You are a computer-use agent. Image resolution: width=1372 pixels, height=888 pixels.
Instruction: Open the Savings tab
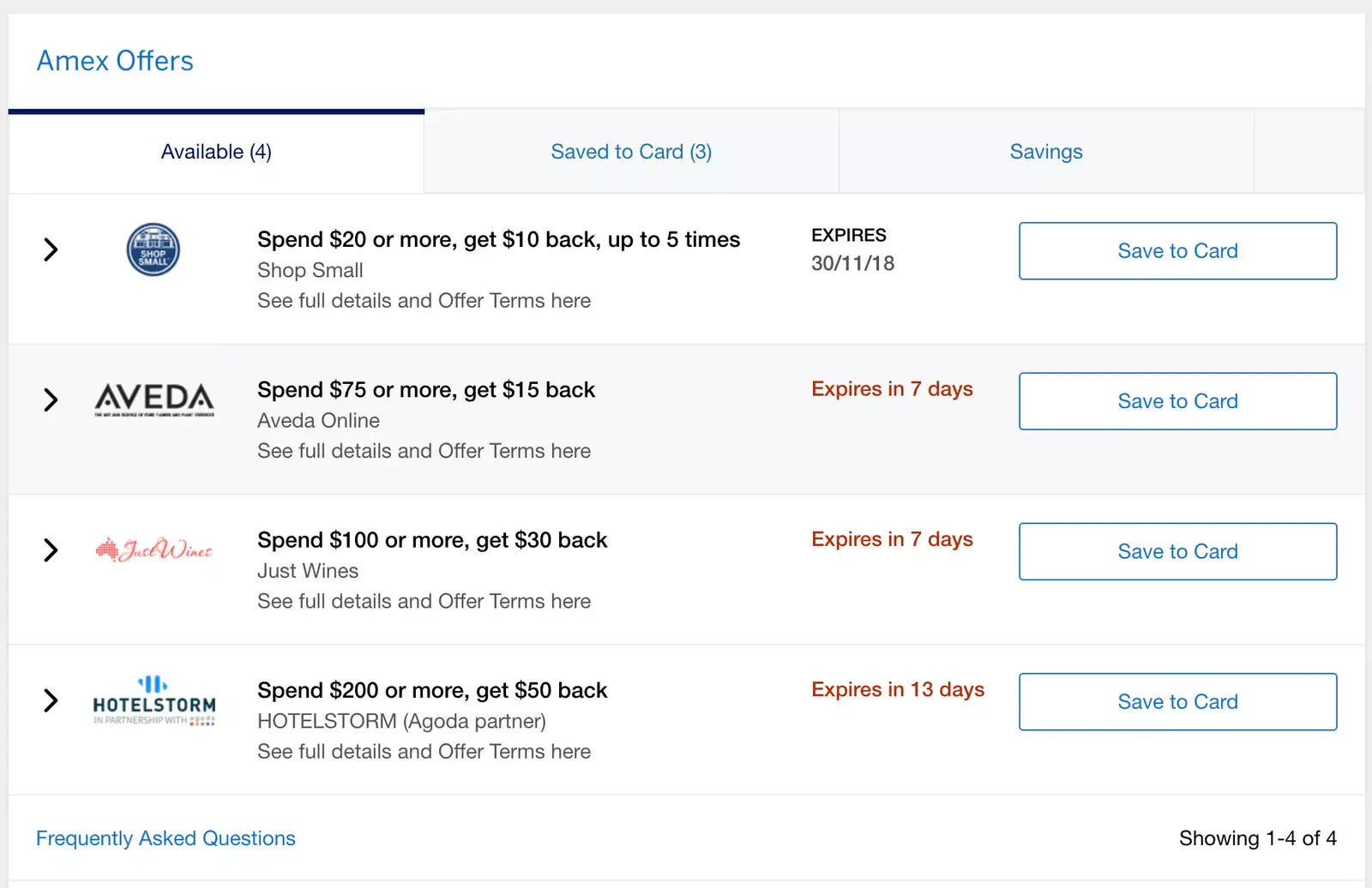1045,152
